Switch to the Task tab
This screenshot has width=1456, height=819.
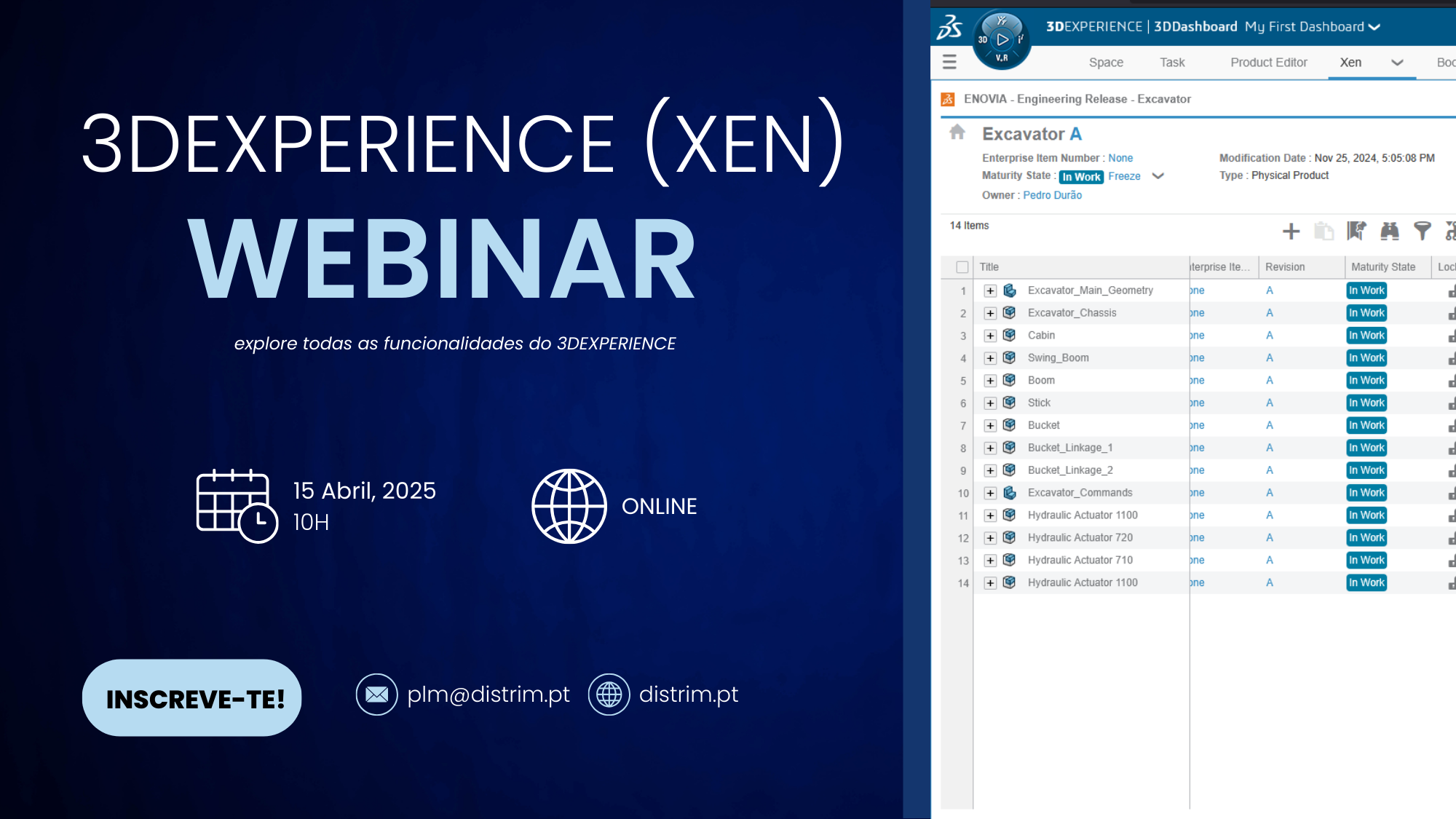[x=1172, y=63]
